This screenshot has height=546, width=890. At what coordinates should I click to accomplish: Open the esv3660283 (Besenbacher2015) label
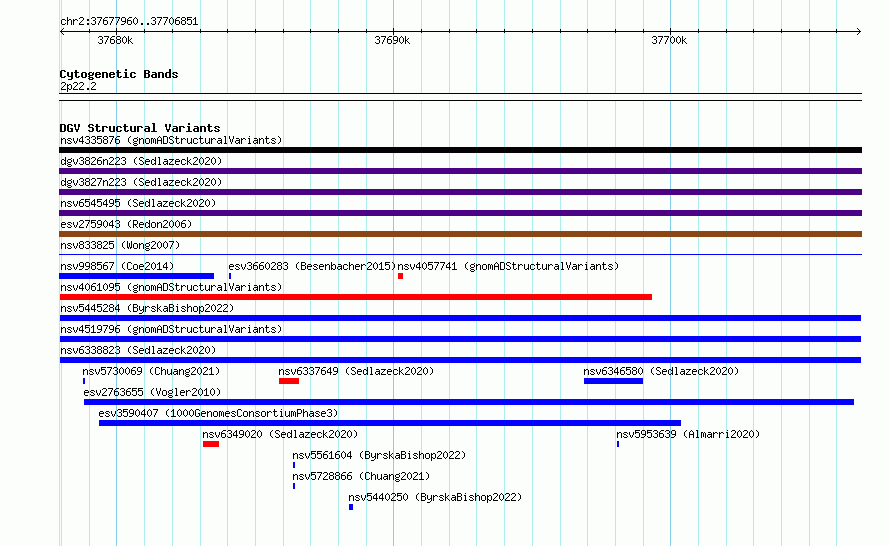pos(312,266)
